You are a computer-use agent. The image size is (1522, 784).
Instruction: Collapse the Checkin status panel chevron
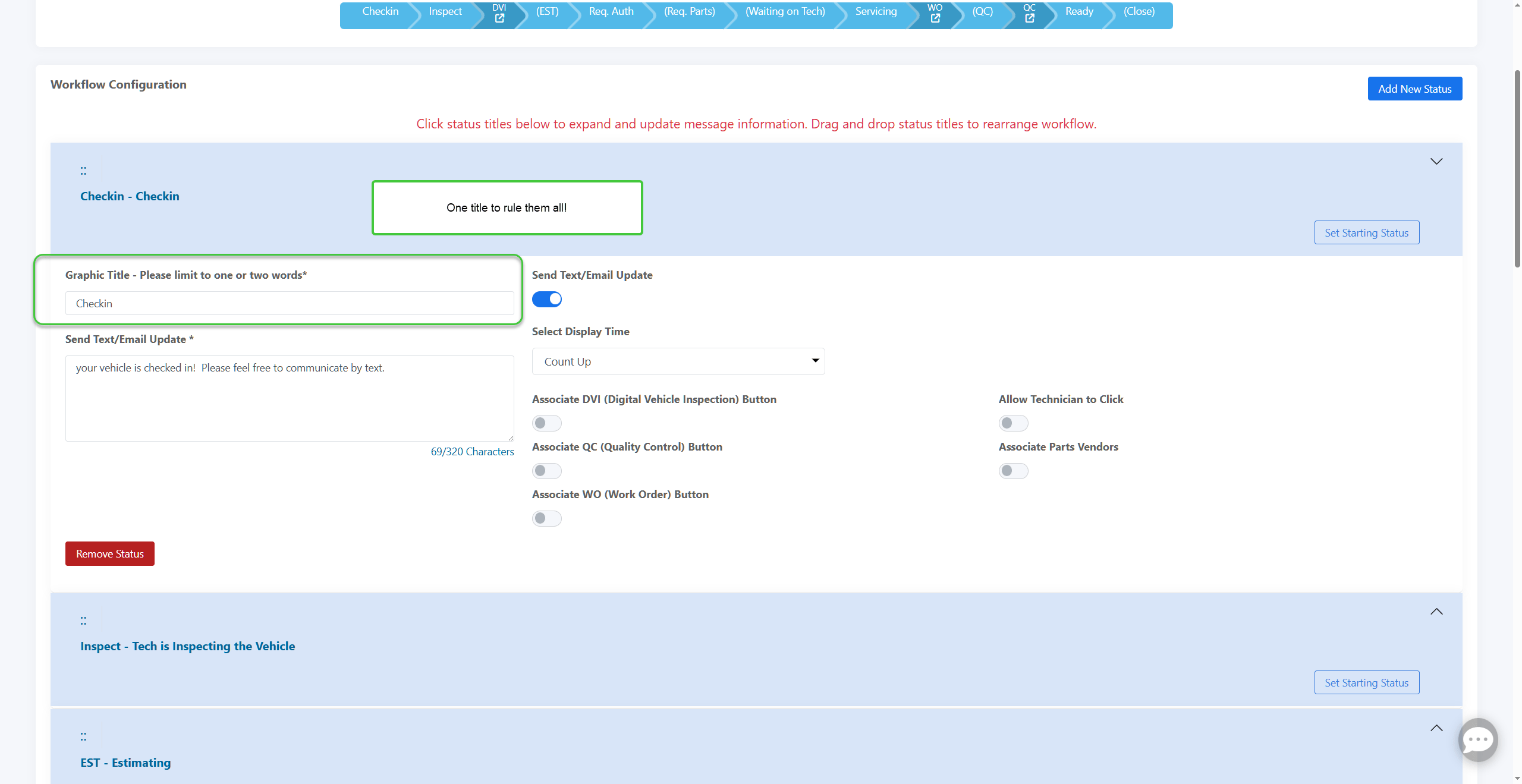[x=1436, y=162]
